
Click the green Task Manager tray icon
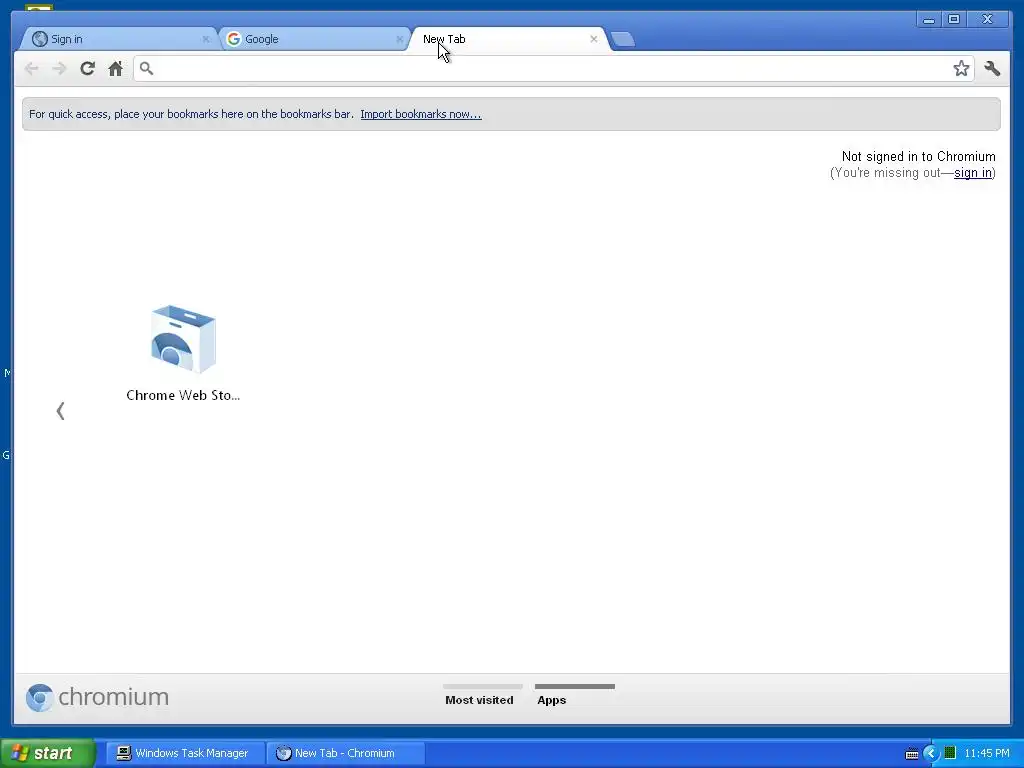[x=950, y=753]
